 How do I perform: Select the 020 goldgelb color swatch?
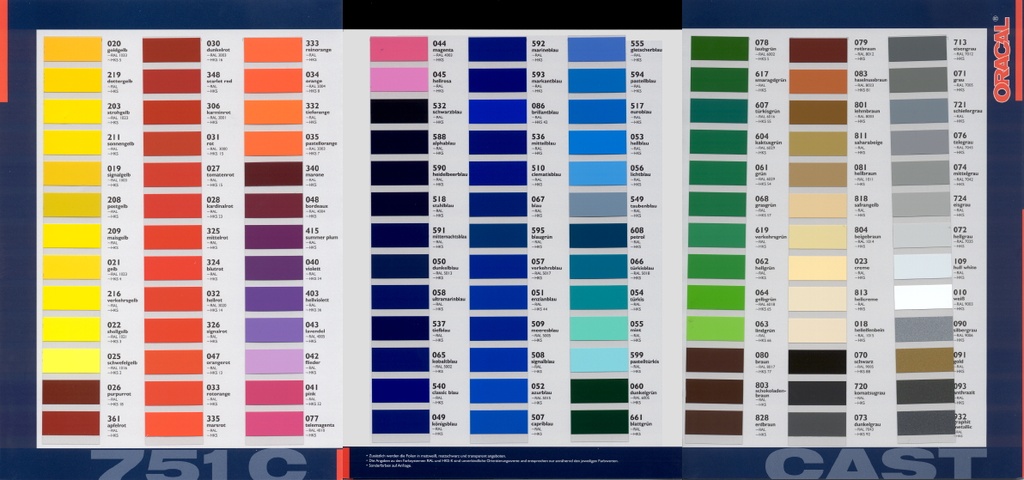72,50
